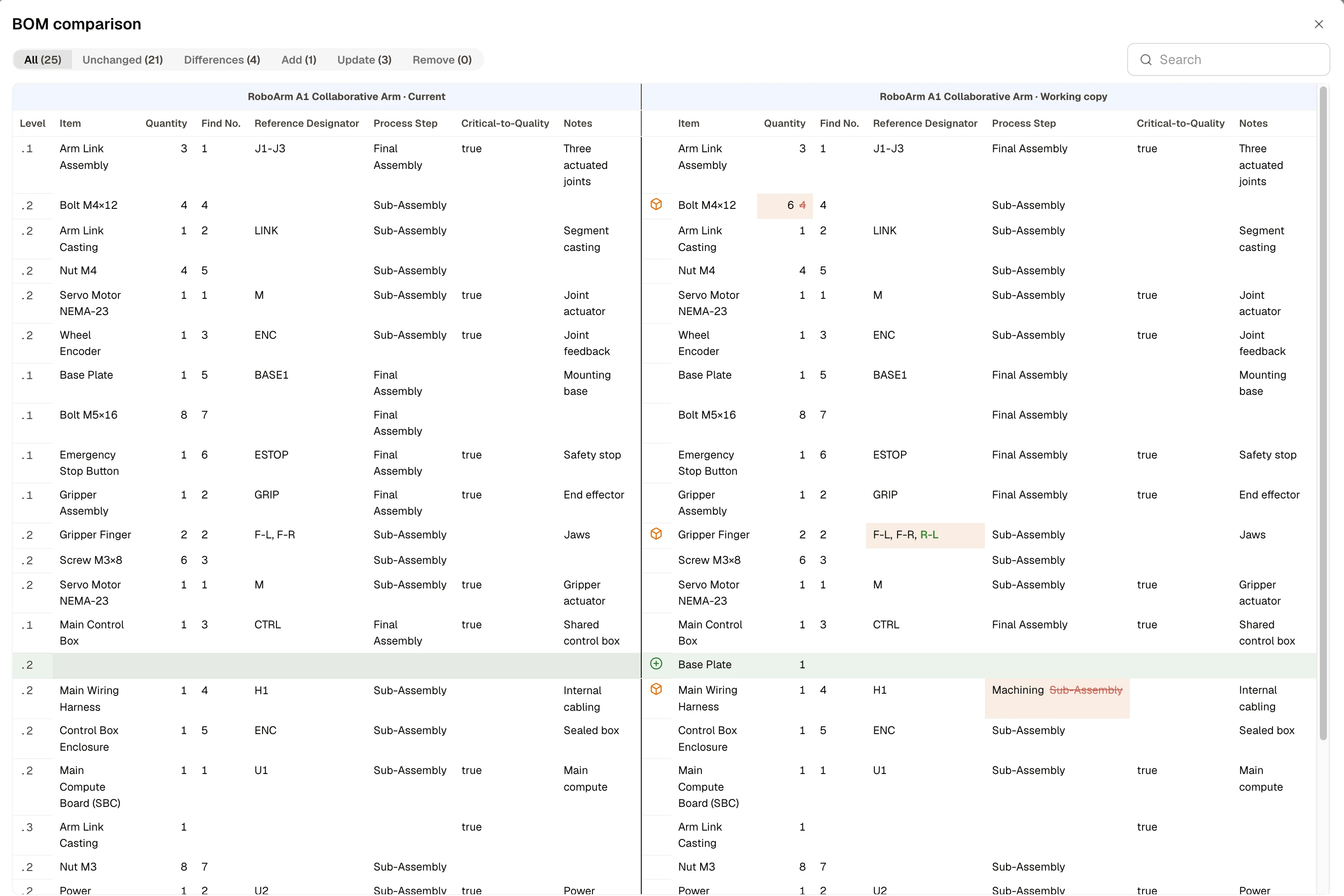Switch to the Unchanged (21) tab
1344x896 pixels.
click(122, 60)
